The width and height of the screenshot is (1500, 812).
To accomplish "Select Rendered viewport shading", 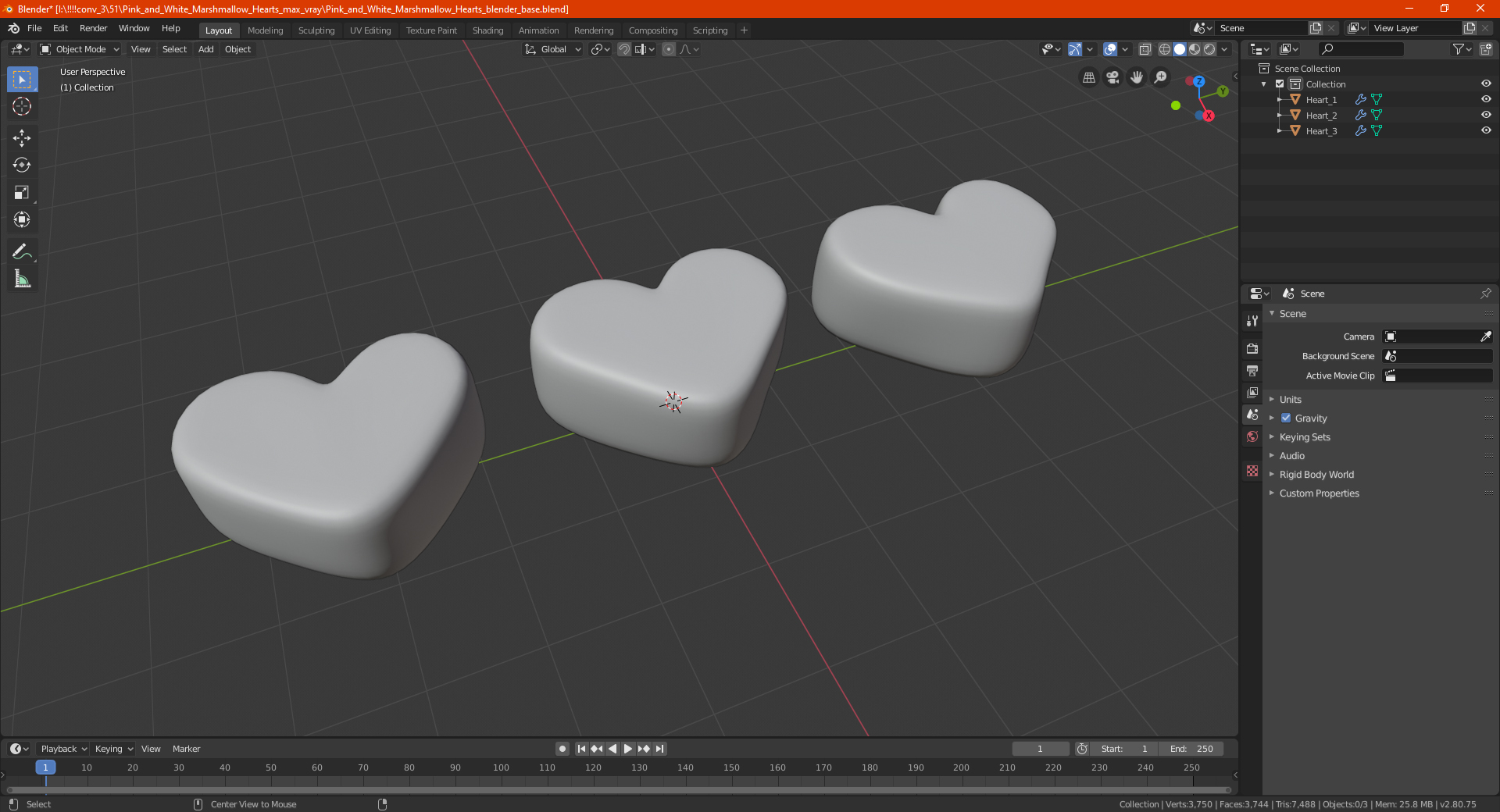I will [1209, 49].
